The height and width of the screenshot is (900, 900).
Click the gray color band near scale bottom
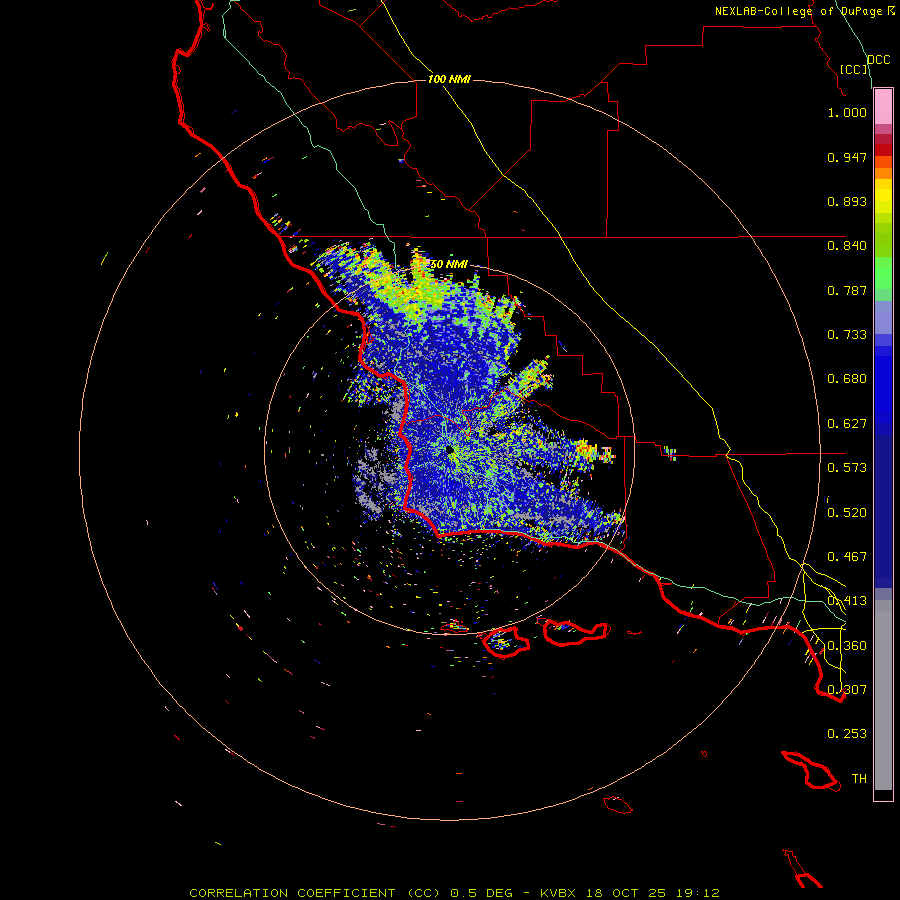(883, 695)
